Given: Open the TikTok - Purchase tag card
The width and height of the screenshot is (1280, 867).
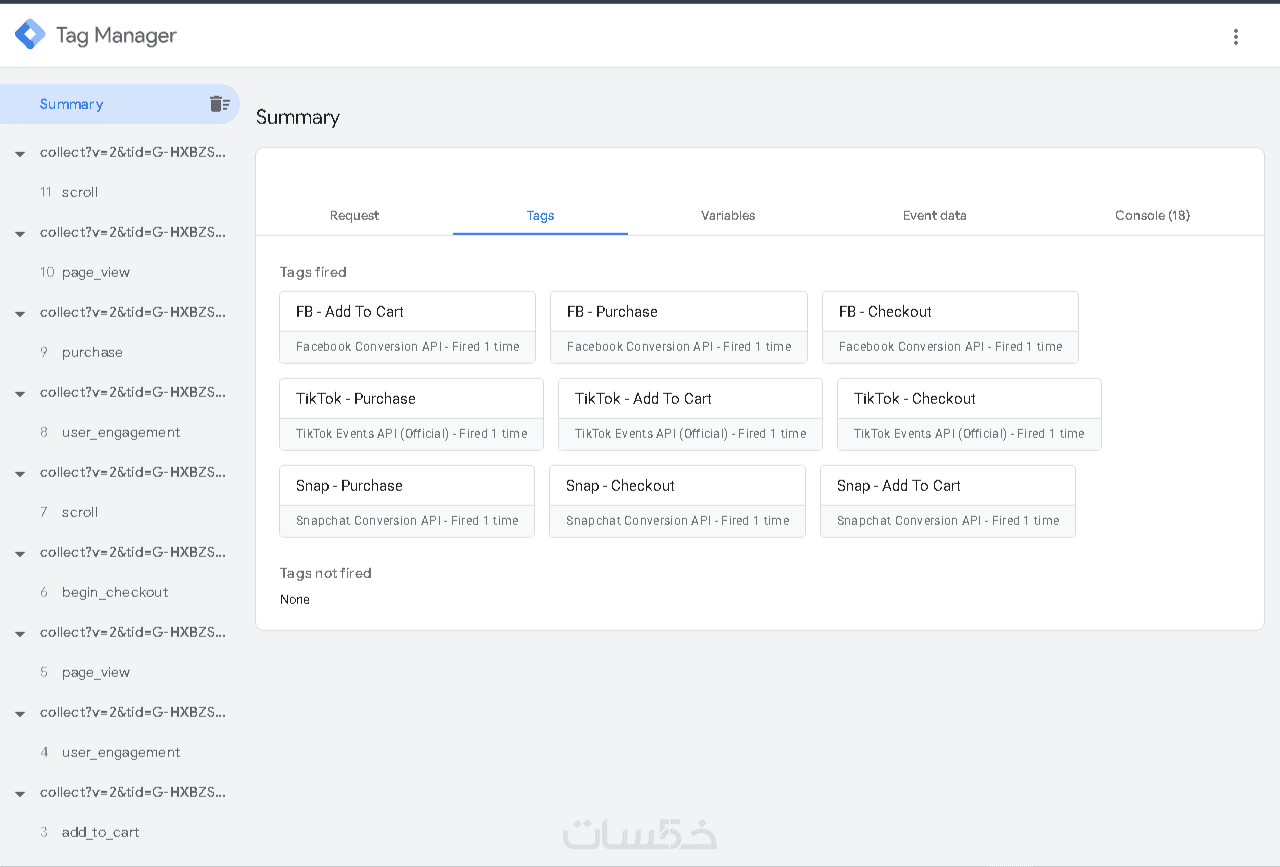Looking at the screenshot, I should click(411, 414).
